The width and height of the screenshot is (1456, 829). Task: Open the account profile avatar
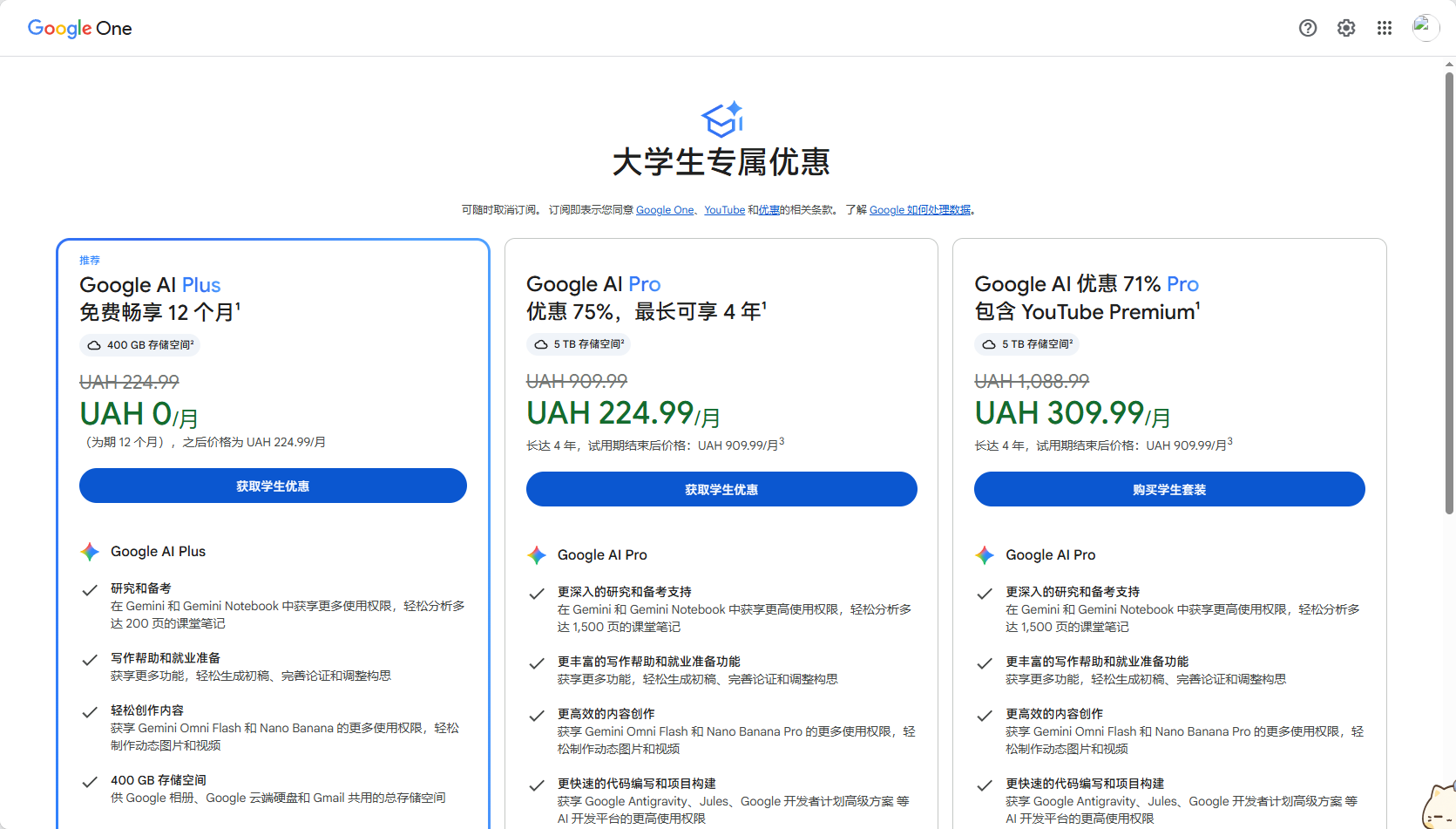pos(1426,28)
